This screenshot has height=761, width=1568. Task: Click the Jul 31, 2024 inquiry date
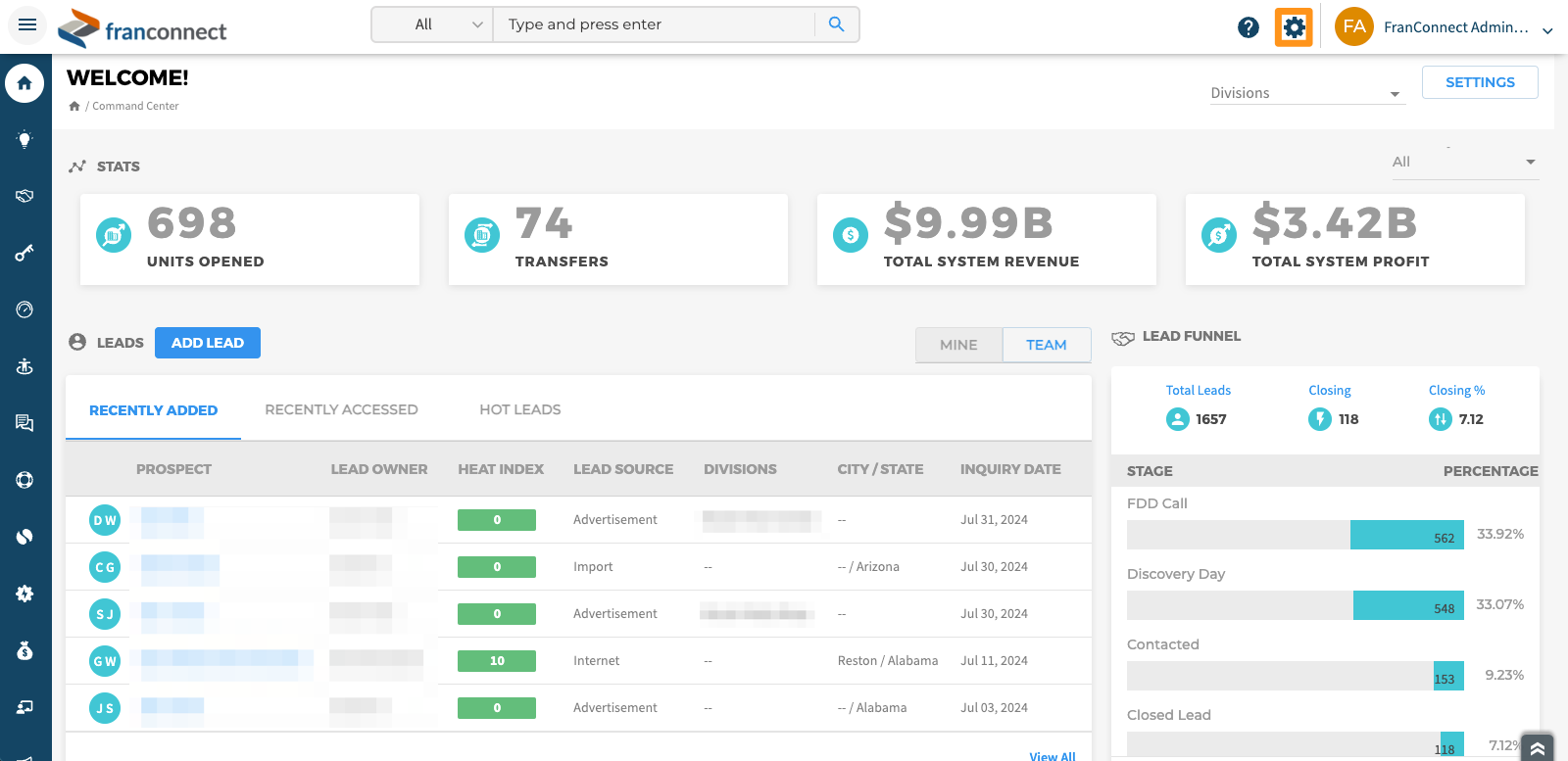[994, 520]
